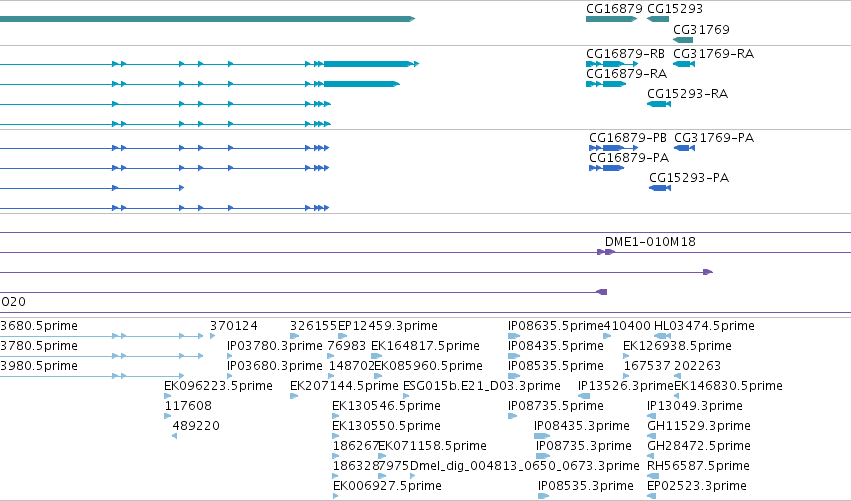This screenshot has width=851, height=501.
Task: Select the CG31769 gene glyph
Action: click(683, 40)
